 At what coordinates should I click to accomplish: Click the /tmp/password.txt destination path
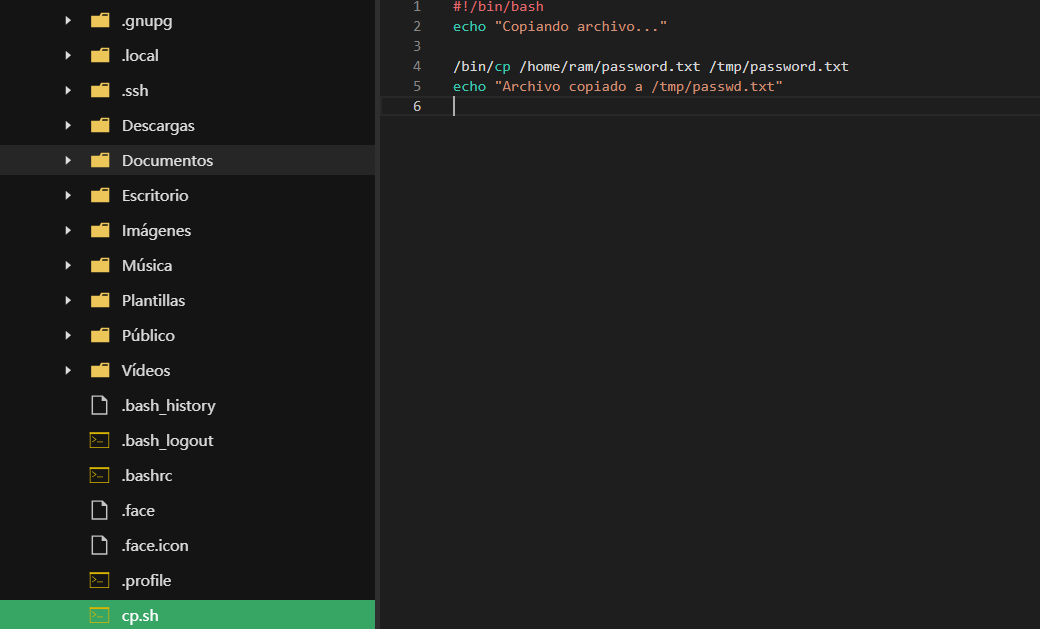[x=779, y=66]
